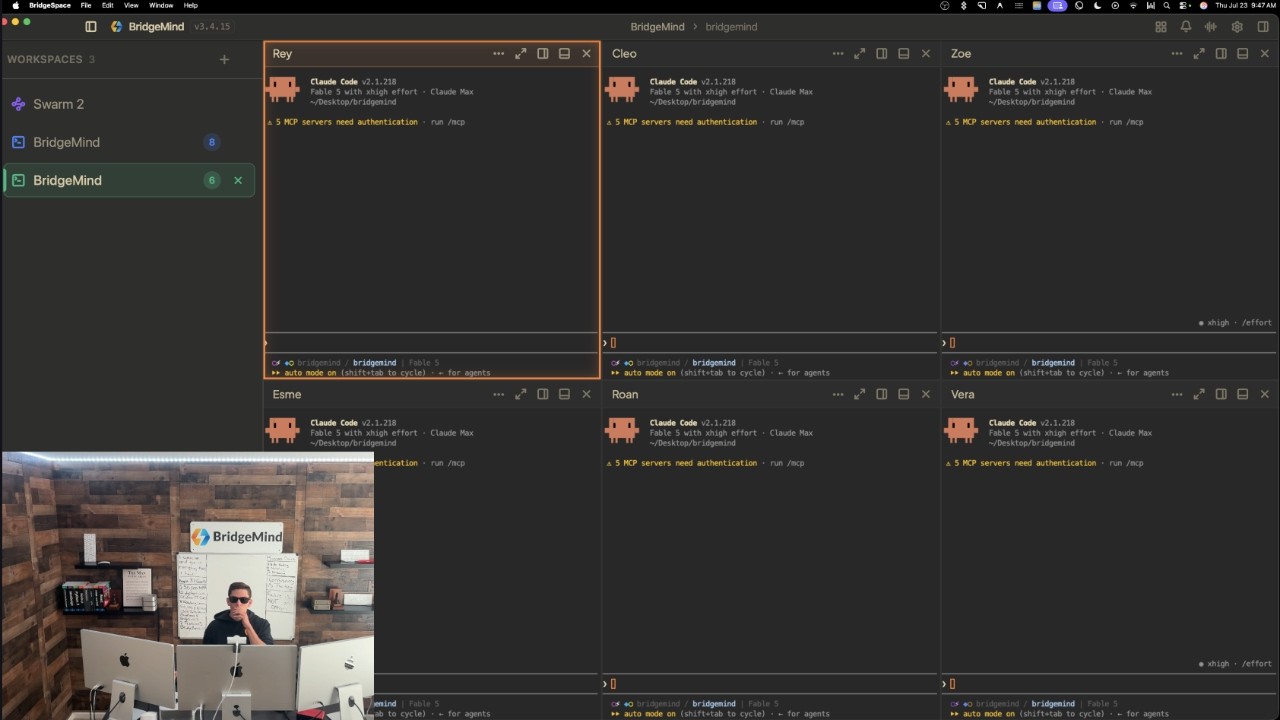Open the Rey pane more options menu
The width and height of the screenshot is (1280, 720).
498,54
